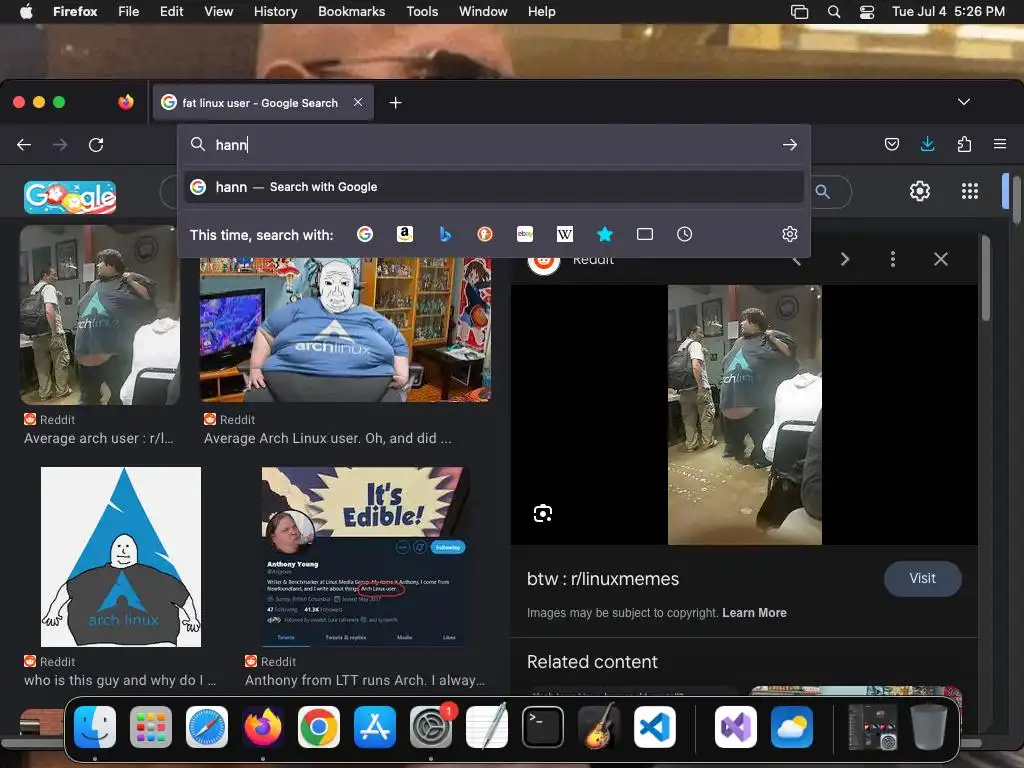Go back to previous page
This screenshot has height=768, width=1024.
click(x=24, y=144)
